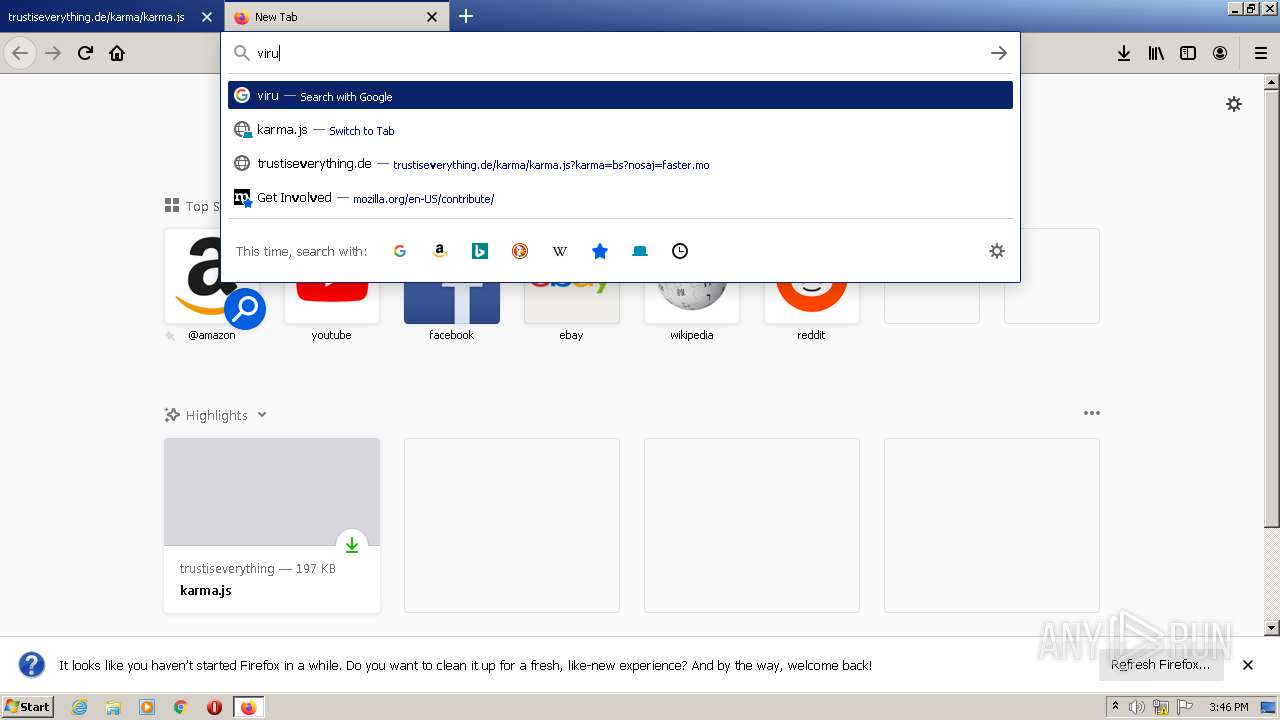Open karma.js download highlight card
1280x720 pixels.
[x=272, y=525]
